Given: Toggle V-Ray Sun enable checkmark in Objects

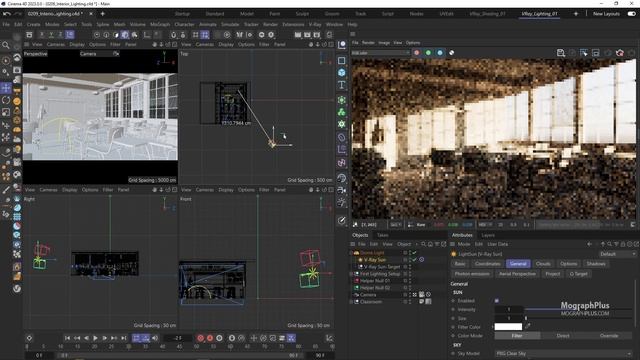Looking at the screenshot, I should click(415, 260).
